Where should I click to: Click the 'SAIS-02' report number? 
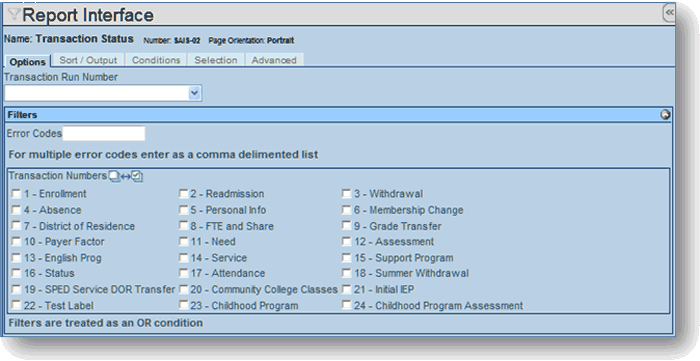click(187, 40)
